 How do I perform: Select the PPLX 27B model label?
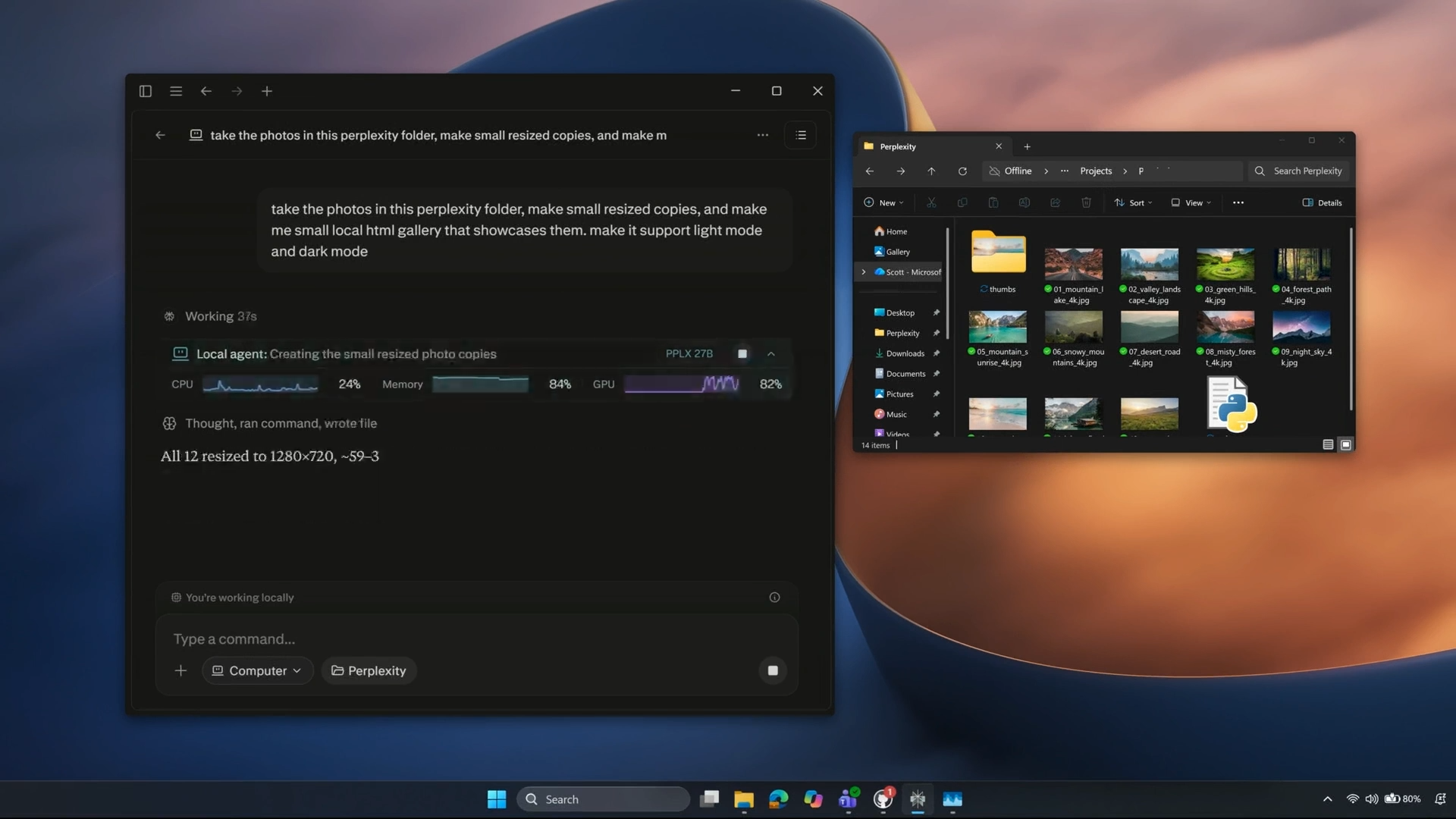click(x=689, y=354)
